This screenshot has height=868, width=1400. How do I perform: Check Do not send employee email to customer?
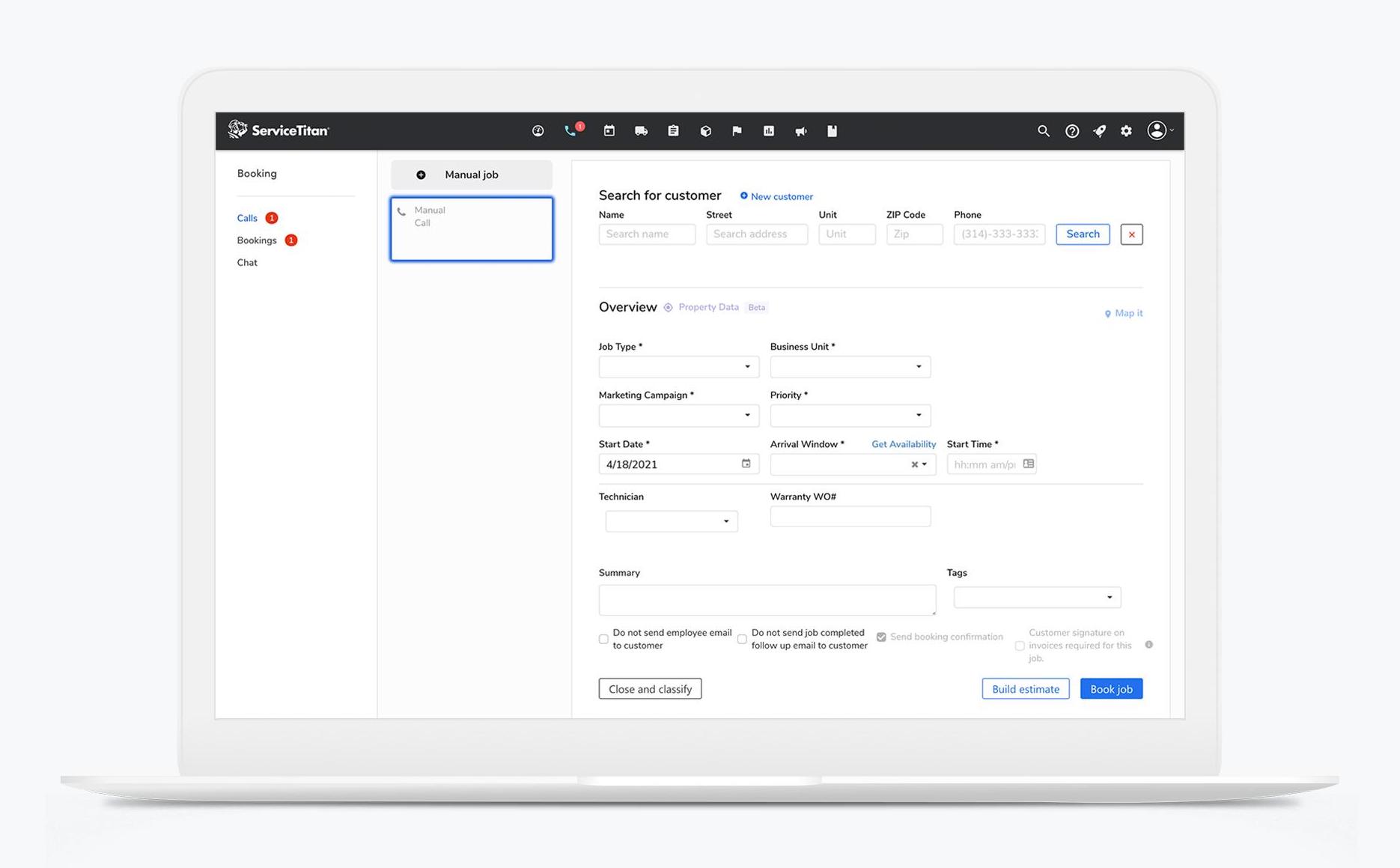(x=603, y=639)
